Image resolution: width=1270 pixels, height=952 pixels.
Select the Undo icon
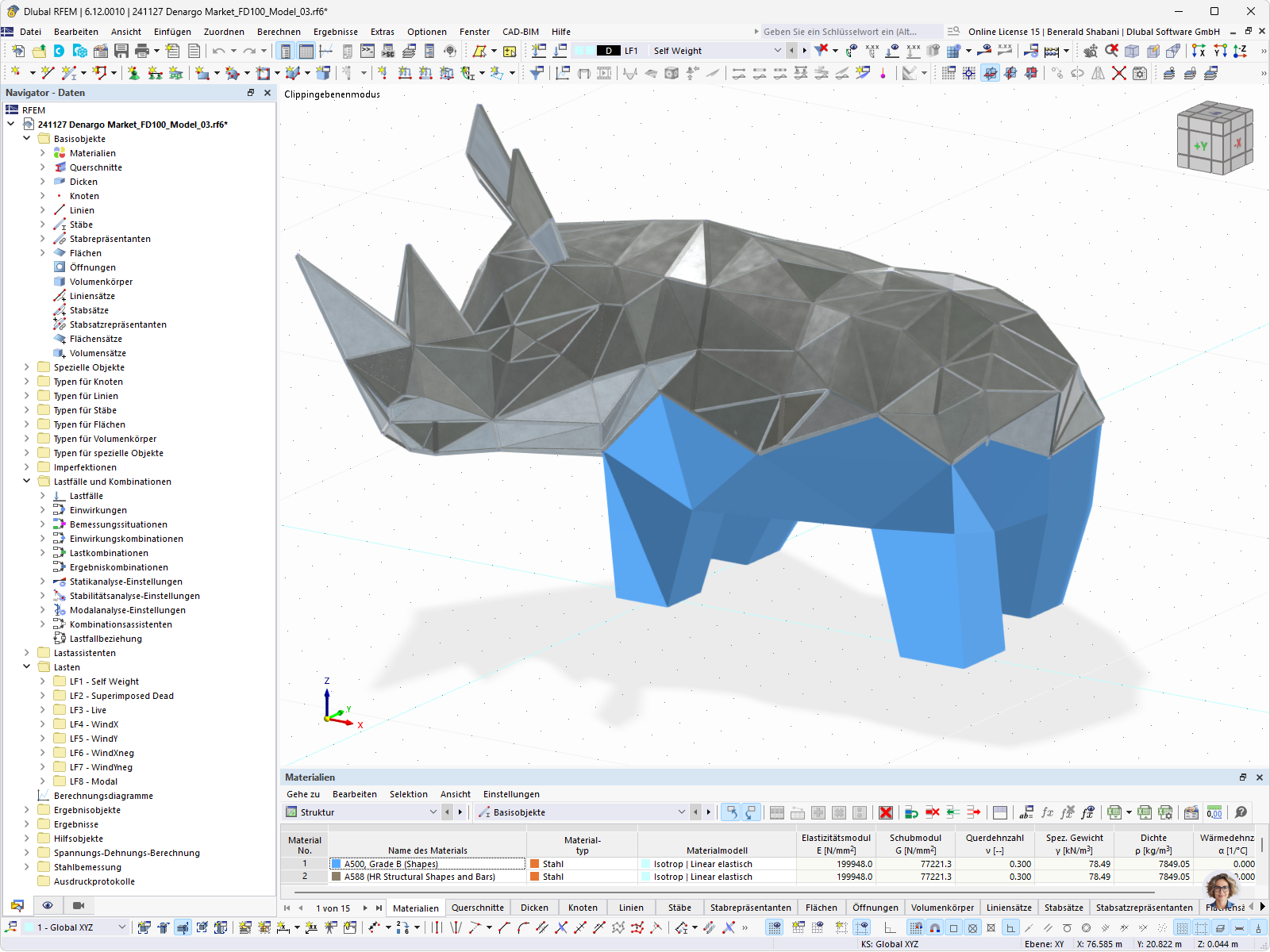click(x=217, y=51)
